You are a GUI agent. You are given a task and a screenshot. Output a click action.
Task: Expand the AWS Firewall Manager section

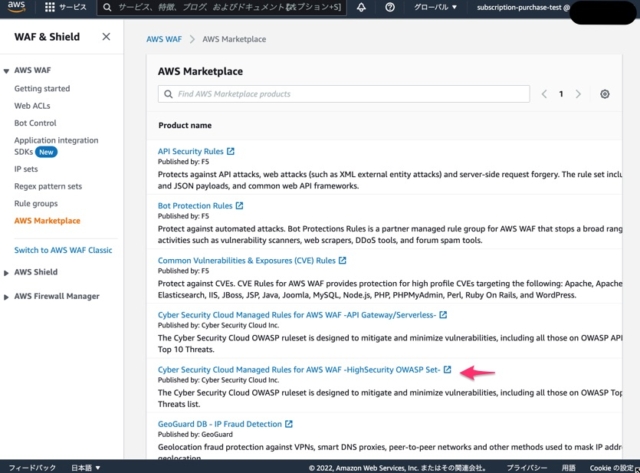6,297
